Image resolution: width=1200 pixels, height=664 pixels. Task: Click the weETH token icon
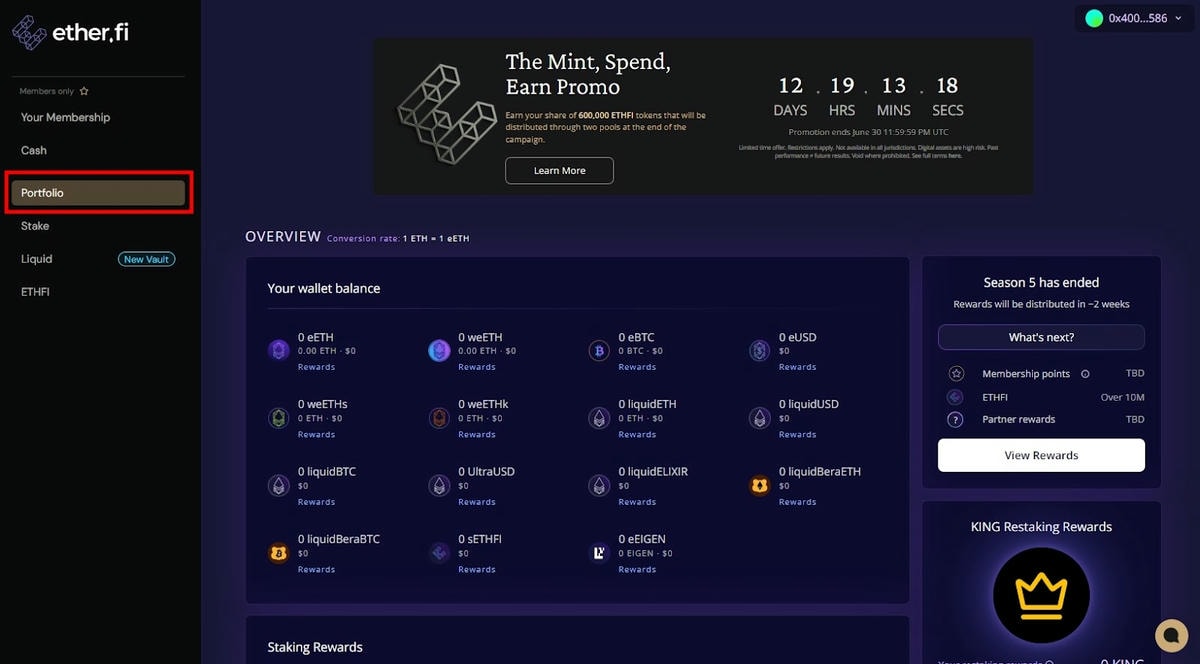coord(439,350)
